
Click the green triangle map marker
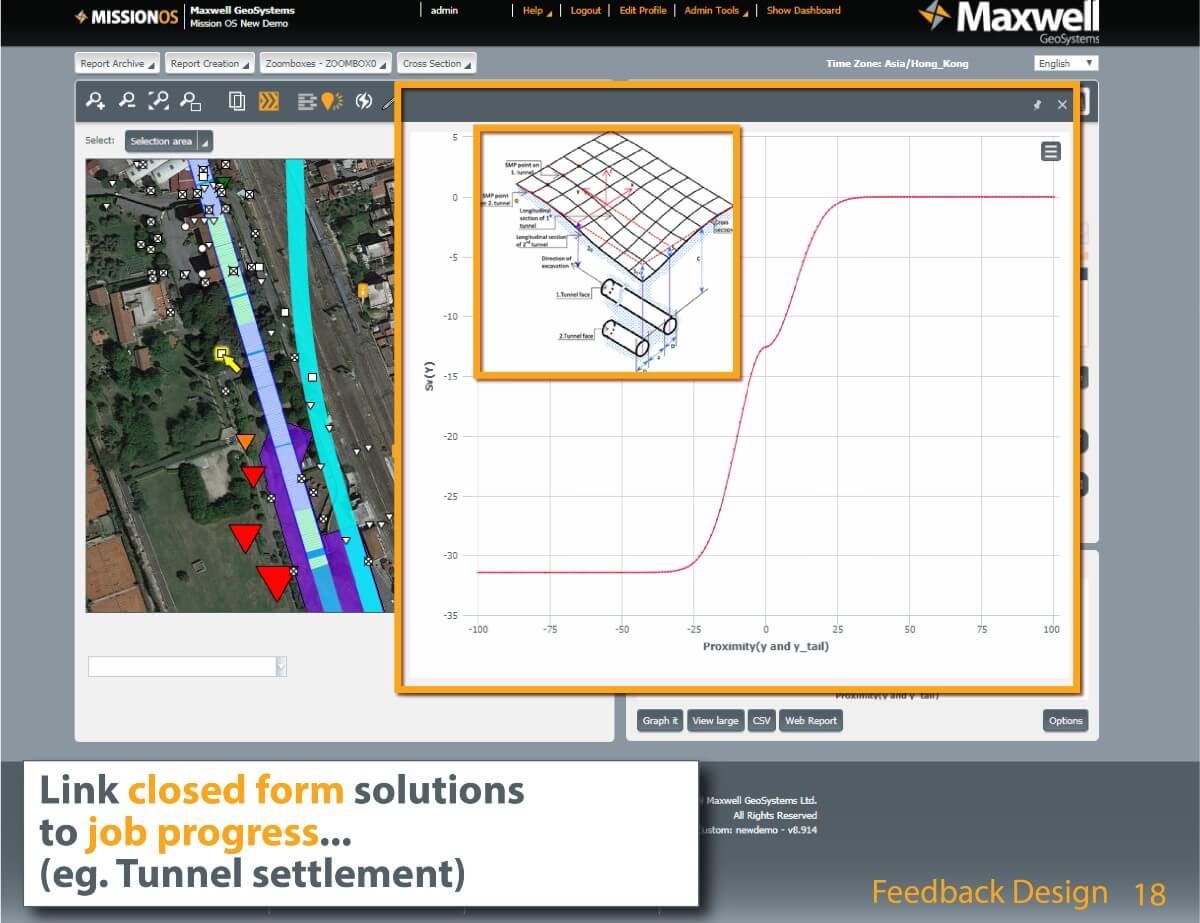tap(223, 183)
